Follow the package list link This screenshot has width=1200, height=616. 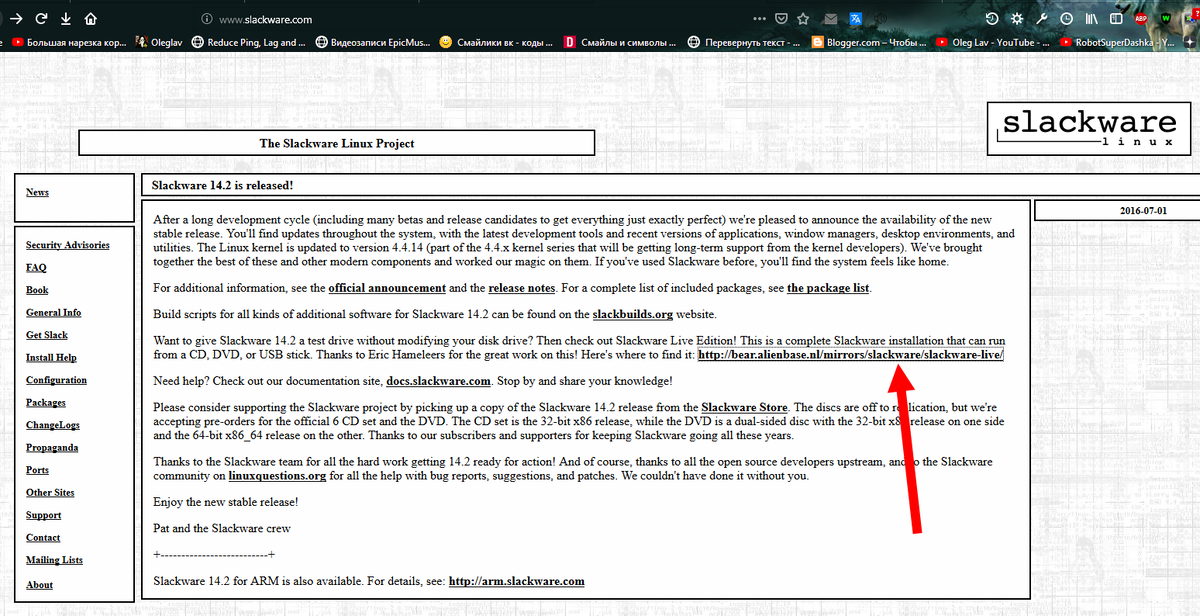coord(829,288)
